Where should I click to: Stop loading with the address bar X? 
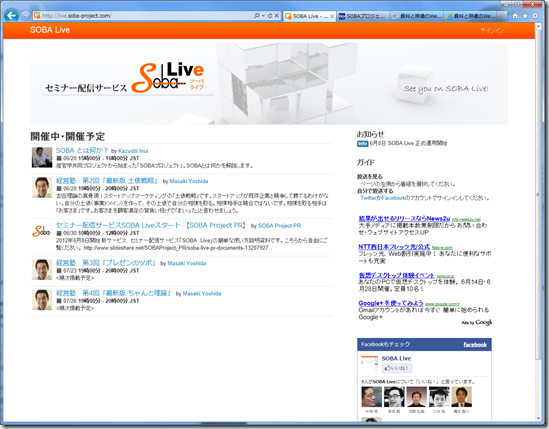click(276, 16)
